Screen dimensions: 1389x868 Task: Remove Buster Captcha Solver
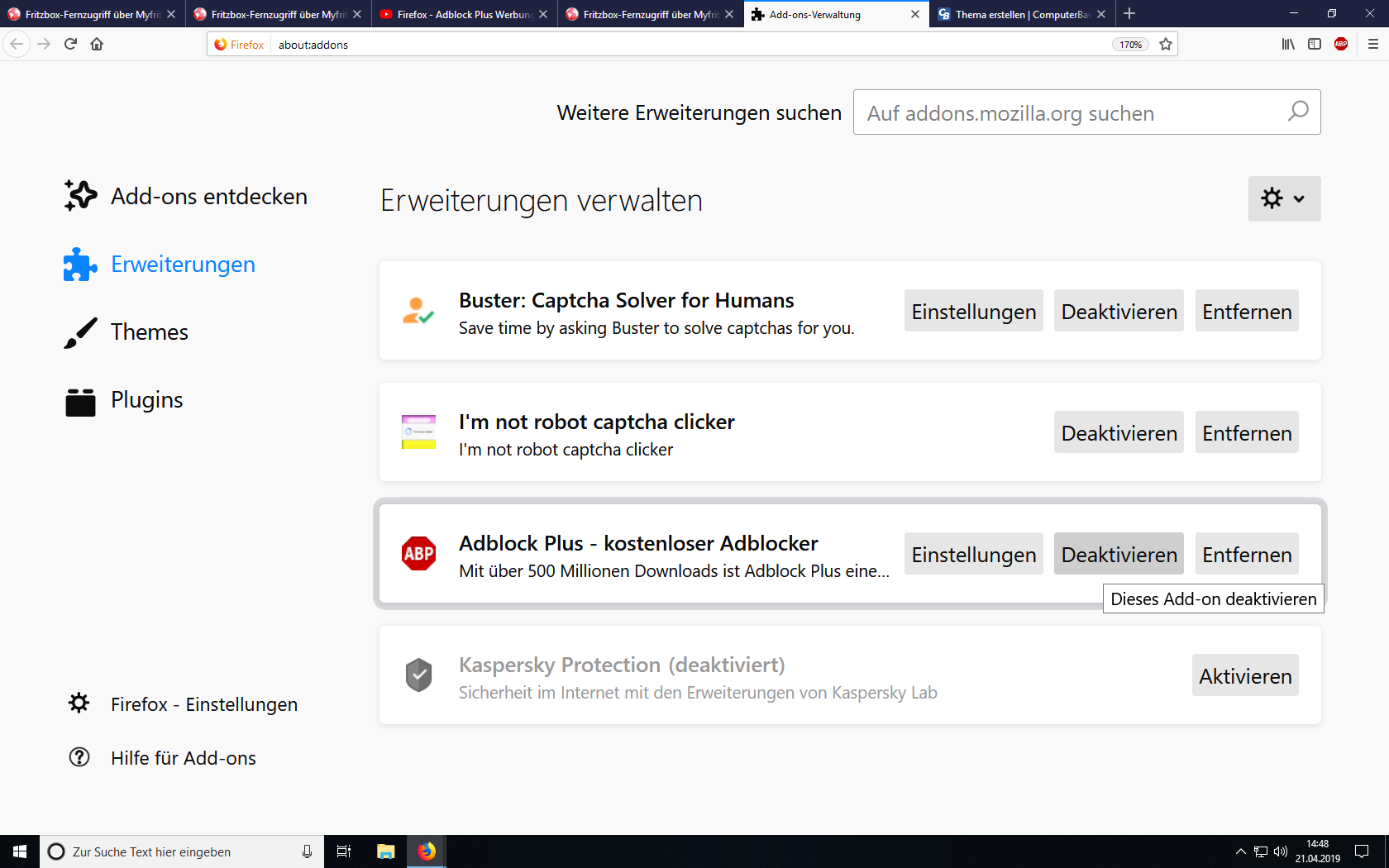(x=1247, y=311)
